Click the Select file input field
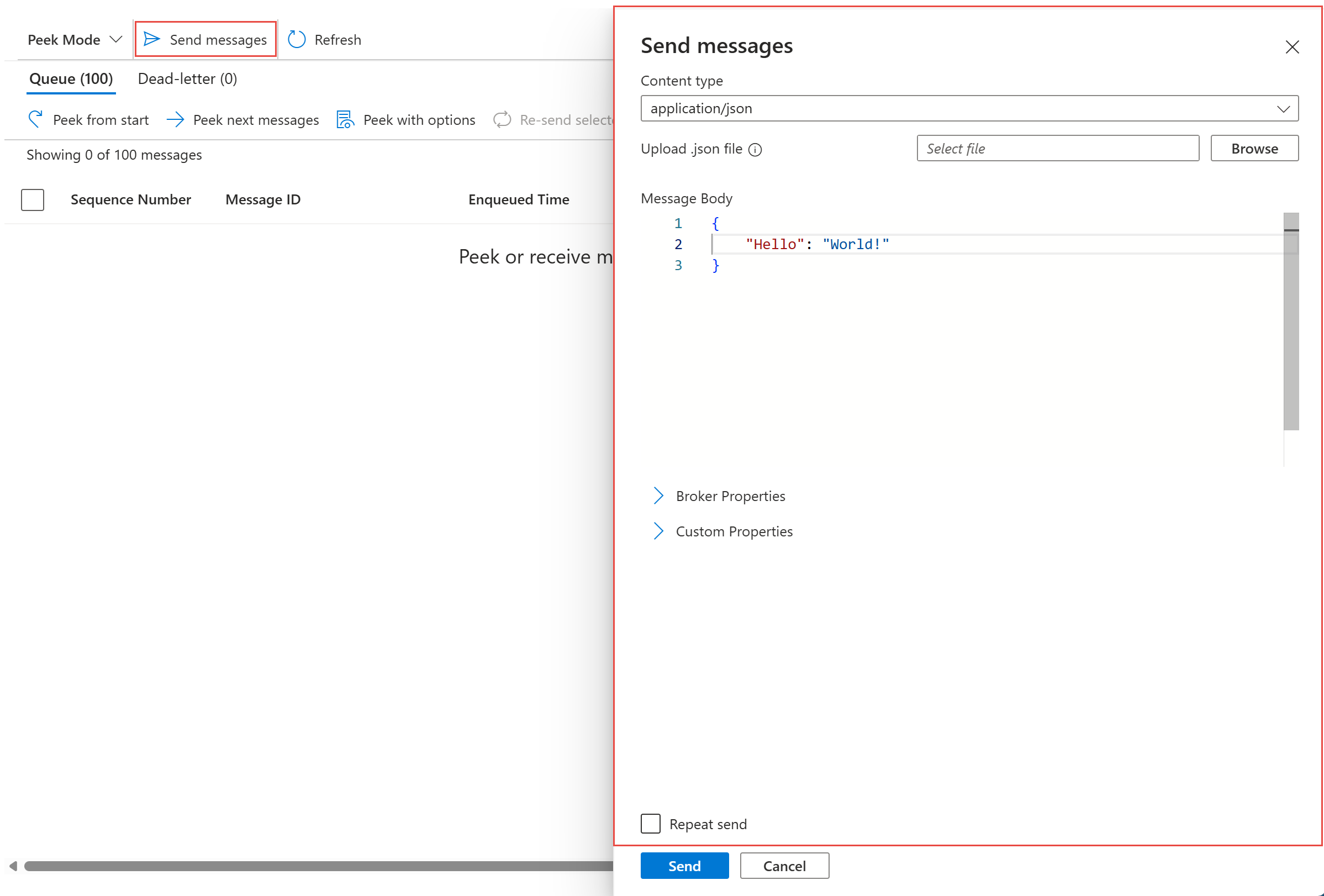 (x=1057, y=149)
